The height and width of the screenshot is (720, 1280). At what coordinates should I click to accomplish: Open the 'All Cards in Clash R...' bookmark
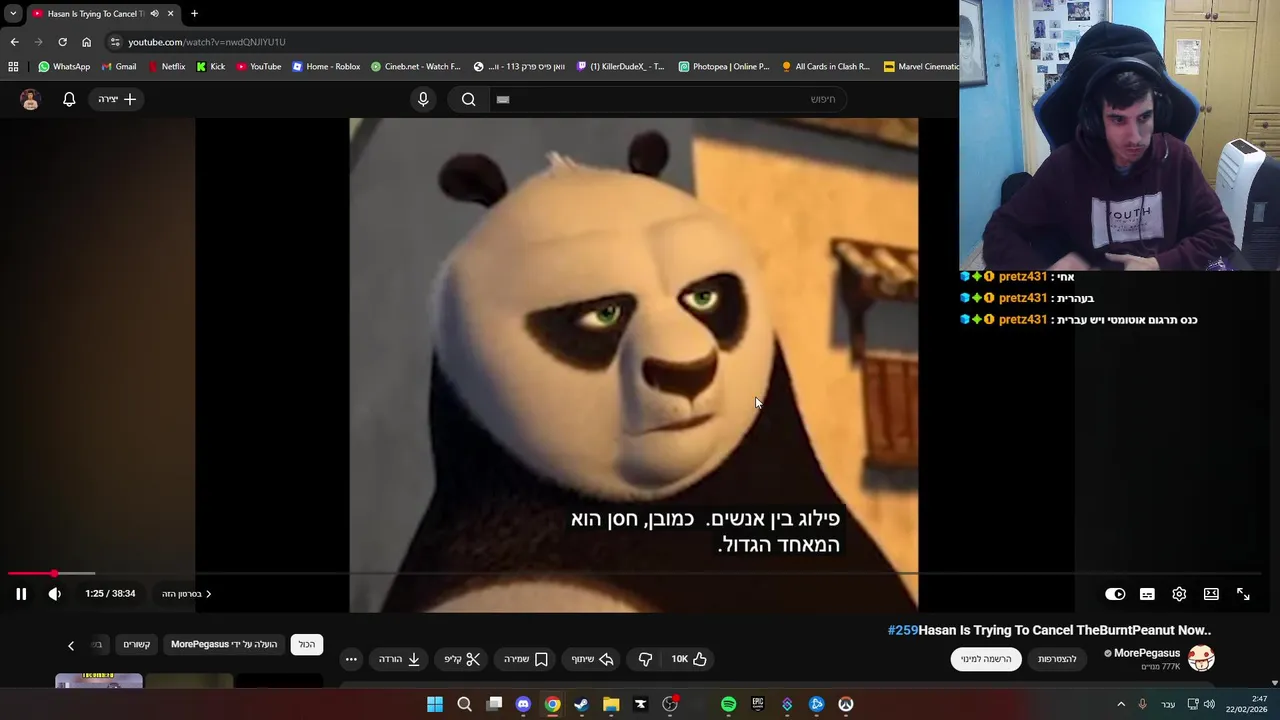[x=826, y=67]
